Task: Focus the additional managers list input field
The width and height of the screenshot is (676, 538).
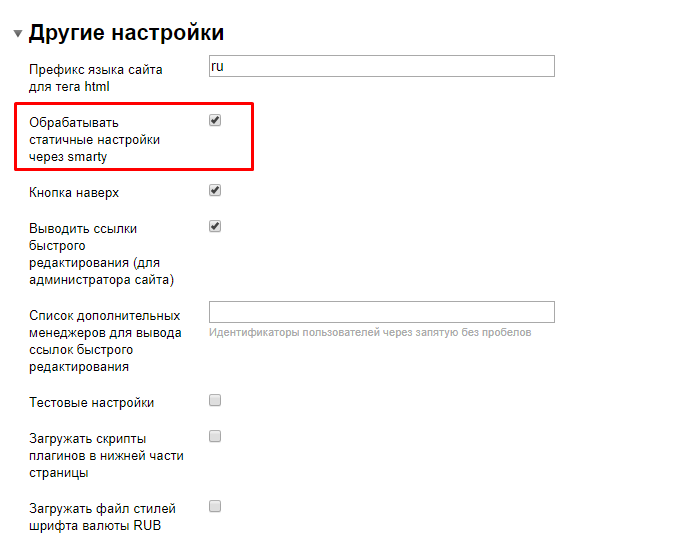Action: (381, 312)
